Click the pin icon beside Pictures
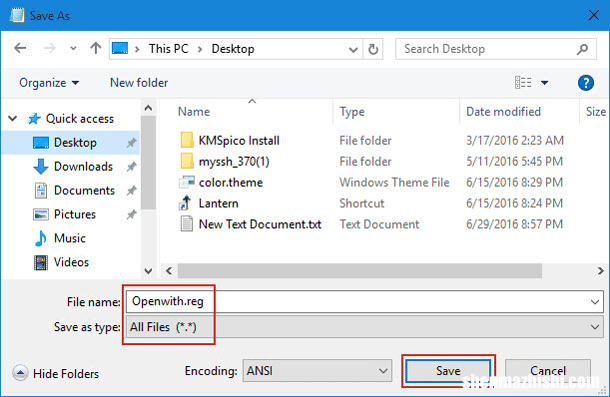 [x=131, y=214]
